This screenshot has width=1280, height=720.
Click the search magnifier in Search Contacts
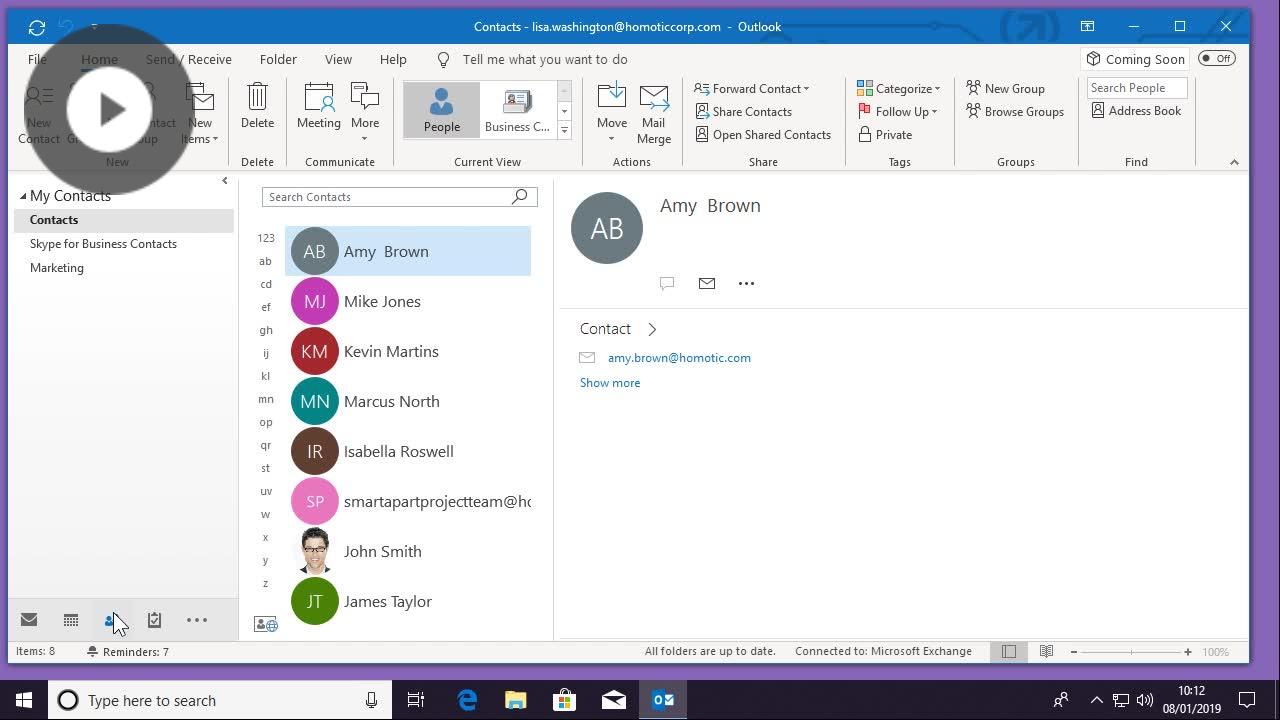click(519, 197)
